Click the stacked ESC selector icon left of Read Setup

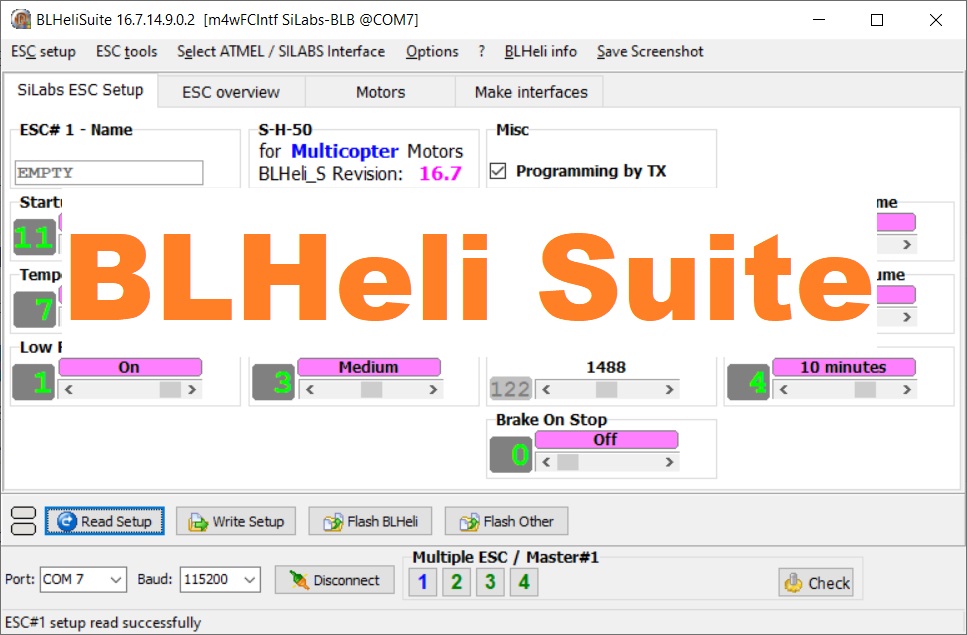click(x=24, y=521)
